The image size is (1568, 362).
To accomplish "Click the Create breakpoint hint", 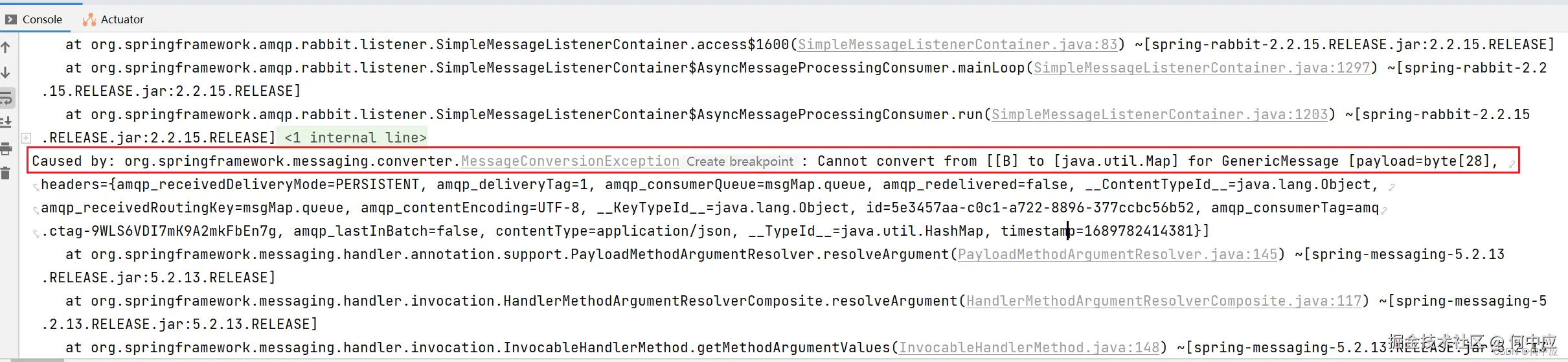I will pyautogui.click(x=740, y=161).
